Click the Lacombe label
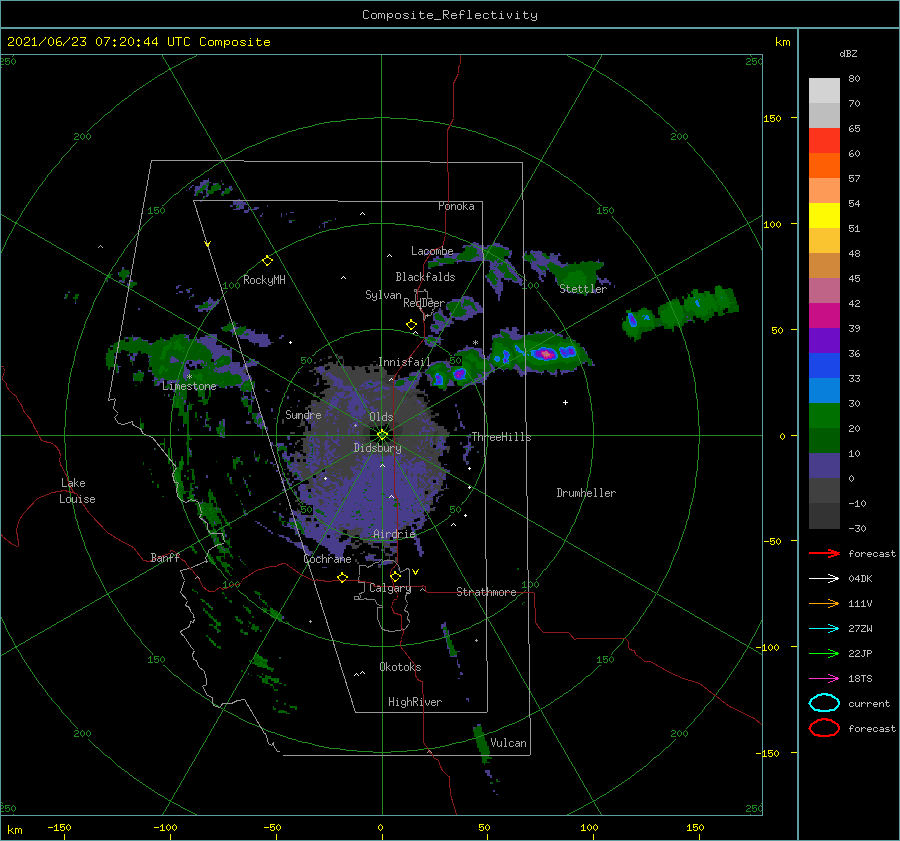 (x=432, y=251)
